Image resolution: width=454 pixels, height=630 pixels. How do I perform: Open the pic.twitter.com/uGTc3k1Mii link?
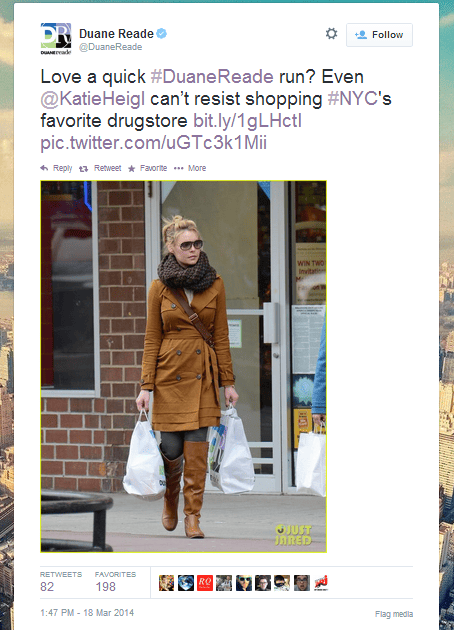pyautogui.click(x=153, y=143)
